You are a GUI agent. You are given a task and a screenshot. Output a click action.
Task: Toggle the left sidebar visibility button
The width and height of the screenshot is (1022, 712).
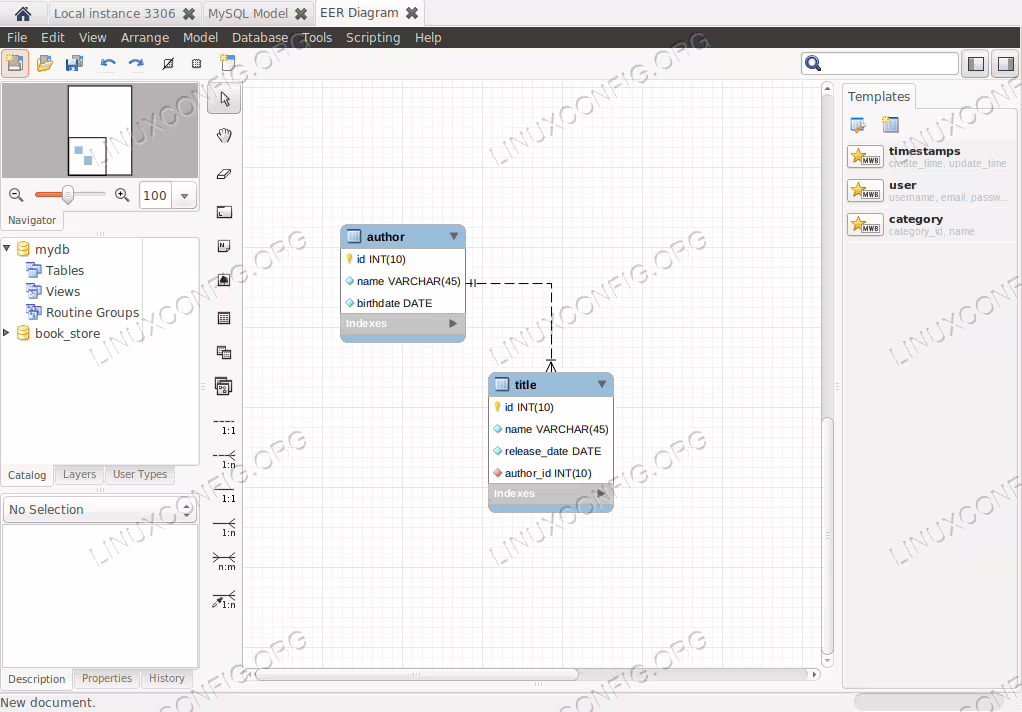tap(976, 63)
